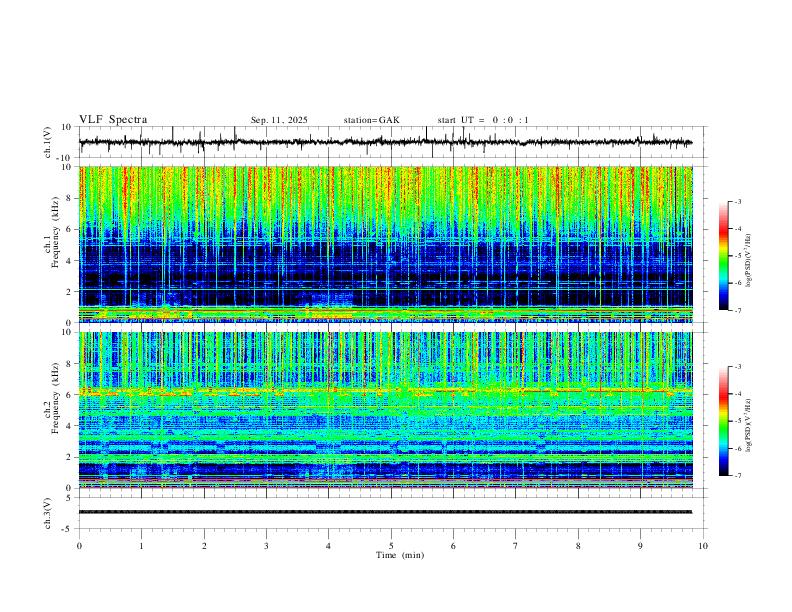Click the "6" kHz tick of ch.2 spectrogram
The image size is (792, 612).
point(69,394)
